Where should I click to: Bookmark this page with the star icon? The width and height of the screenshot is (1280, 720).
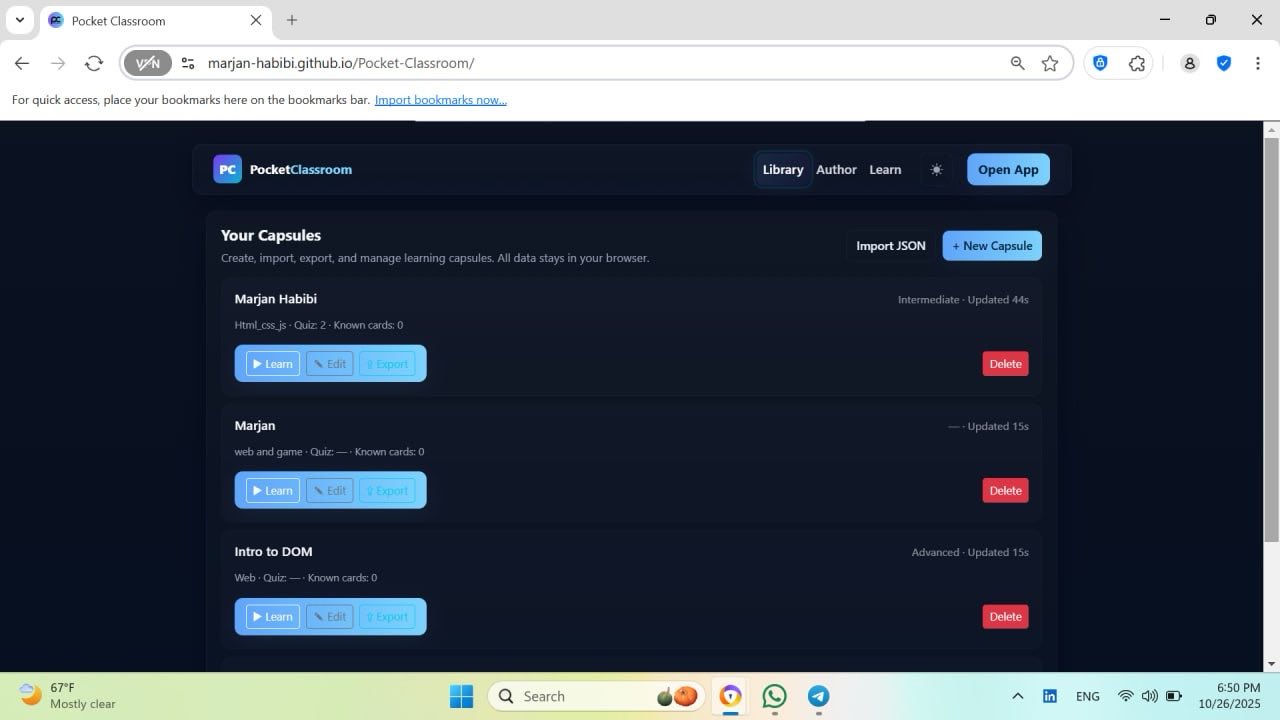(x=1049, y=63)
